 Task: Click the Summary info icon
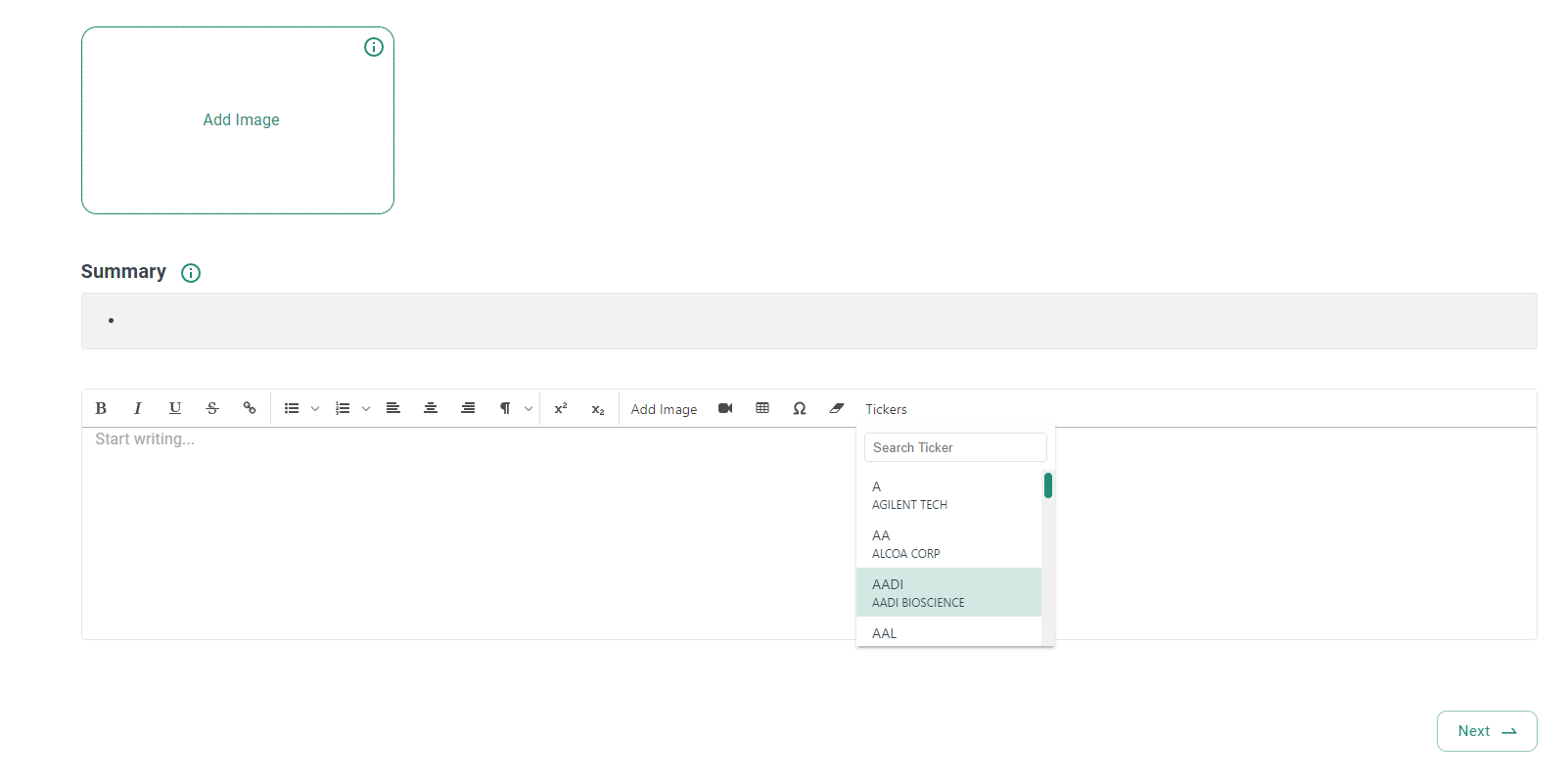191,273
